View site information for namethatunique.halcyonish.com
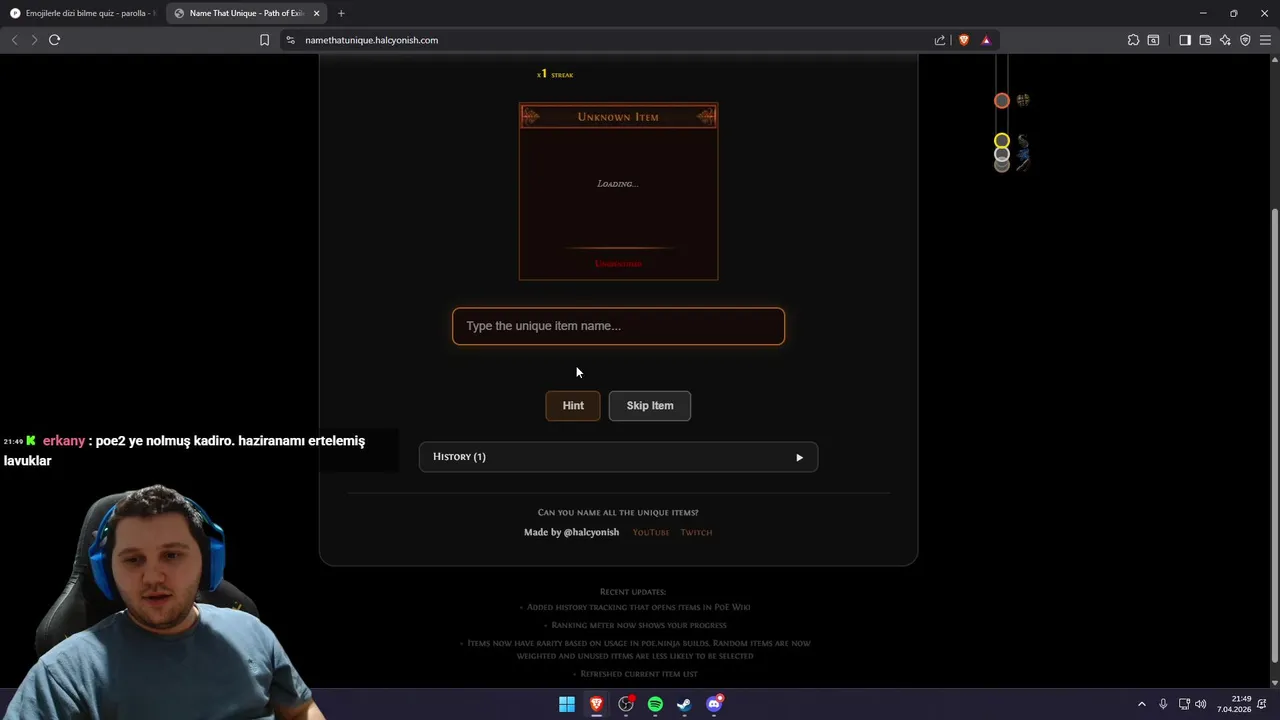Screen dimensions: 1280x720 [x=290, y=40]
